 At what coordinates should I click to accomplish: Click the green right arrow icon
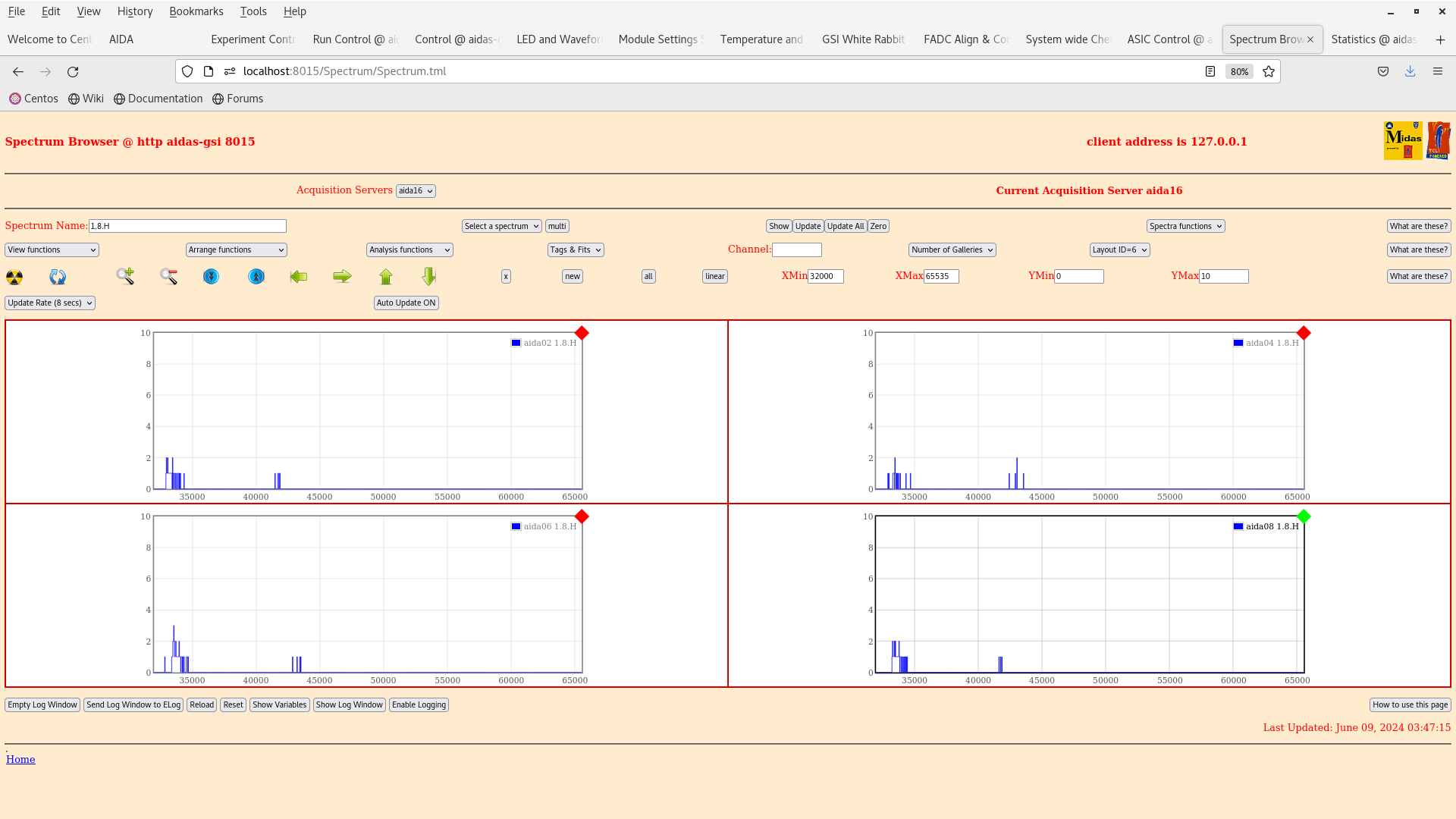[x=342, y=277]
